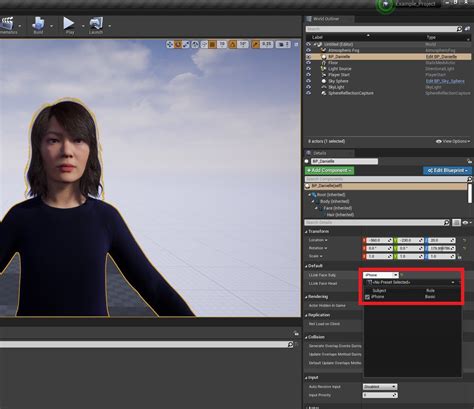Sort by the Label column header

pyautogui.click(x=317, y=37)
